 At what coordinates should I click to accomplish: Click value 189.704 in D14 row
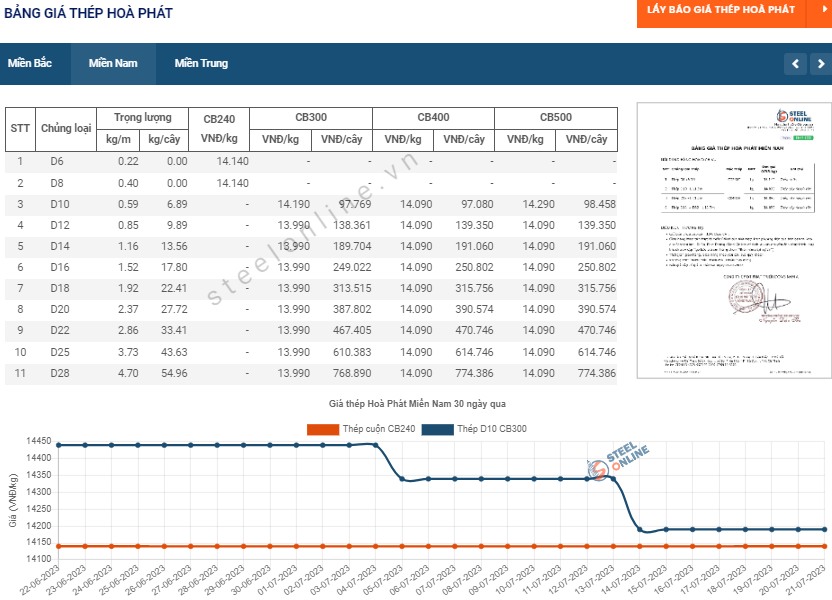(x=352, y=246)
